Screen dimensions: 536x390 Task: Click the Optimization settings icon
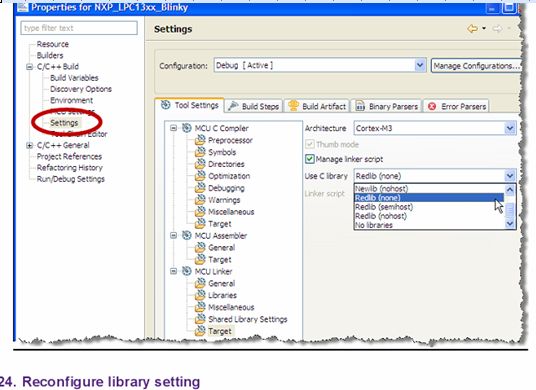point(200,176)
